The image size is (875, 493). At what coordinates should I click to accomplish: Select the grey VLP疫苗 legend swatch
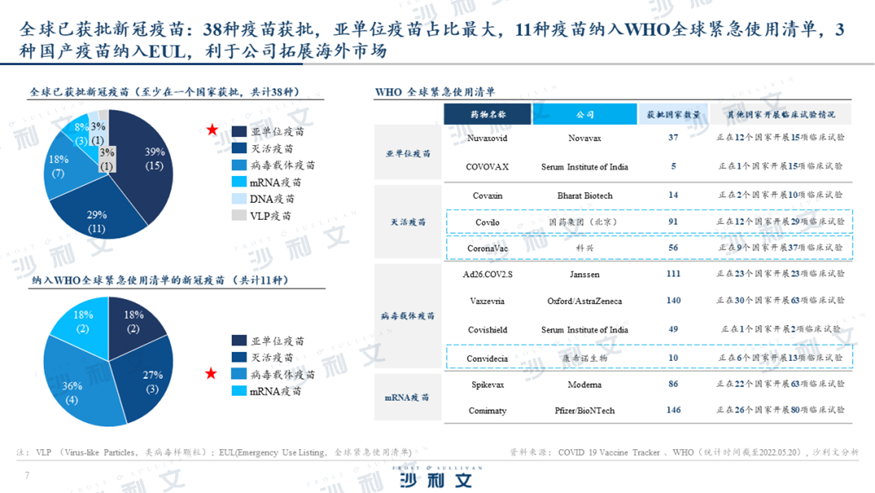point(239,216)
